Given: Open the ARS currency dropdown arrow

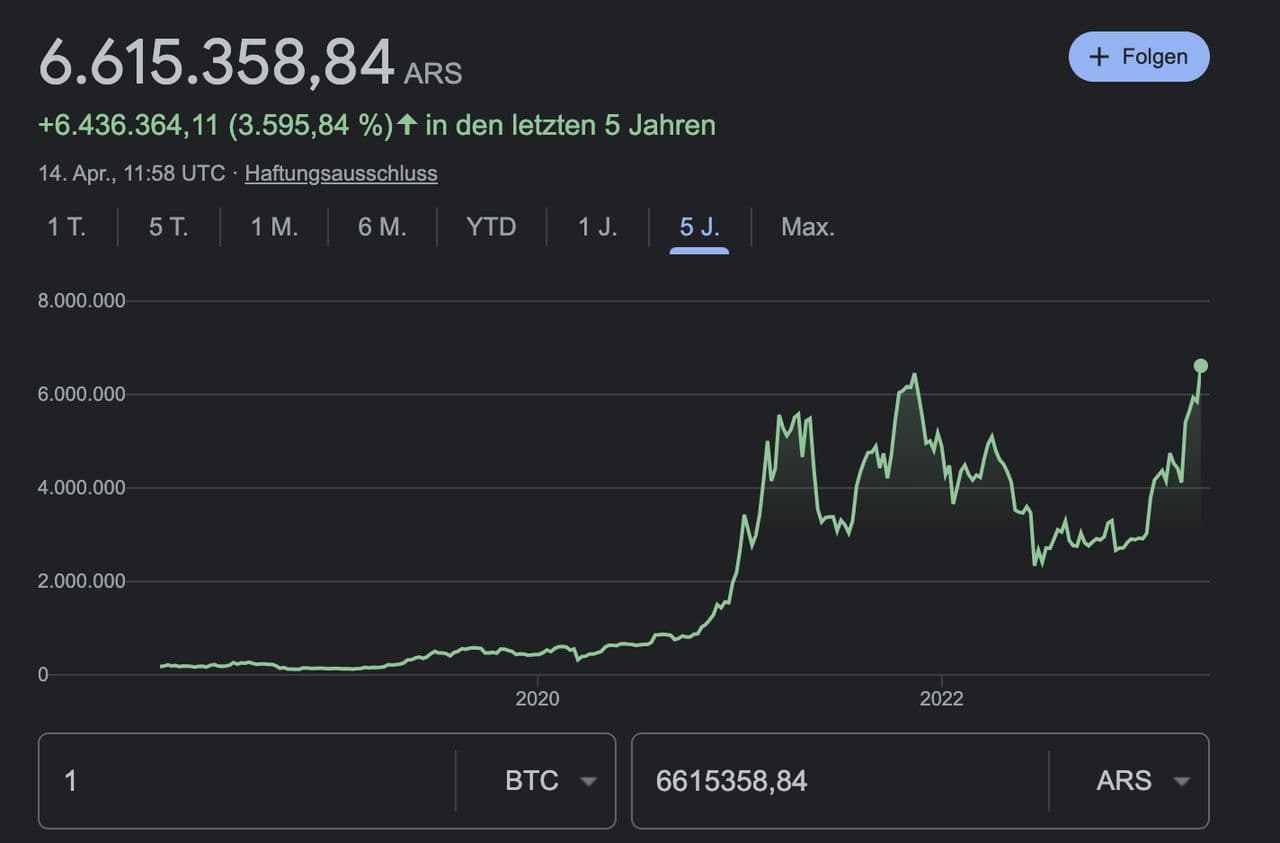Looking at the screenshot, I should 1181,781.
